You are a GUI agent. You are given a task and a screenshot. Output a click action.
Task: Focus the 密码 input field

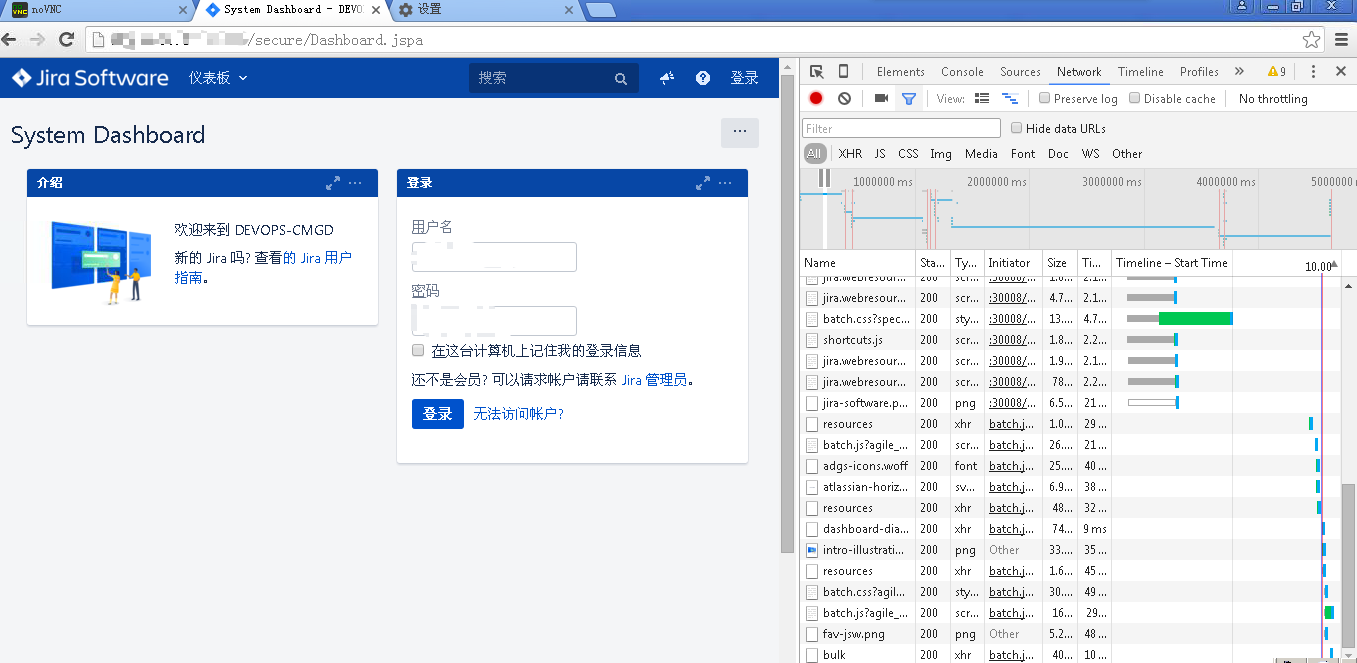pos(494,321)
